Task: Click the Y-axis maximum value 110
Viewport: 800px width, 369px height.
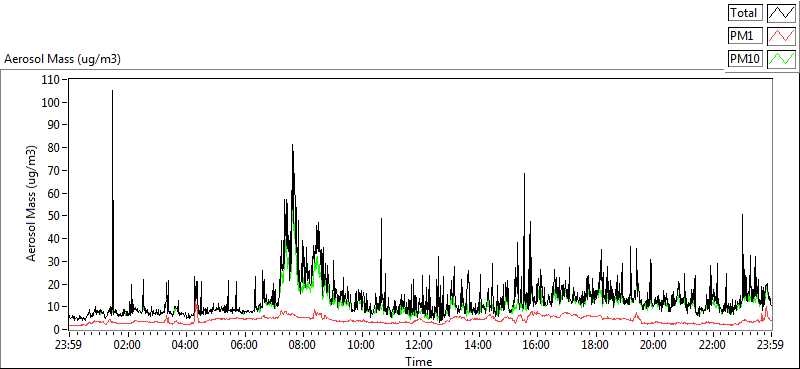Action: (x=52, y=80)
